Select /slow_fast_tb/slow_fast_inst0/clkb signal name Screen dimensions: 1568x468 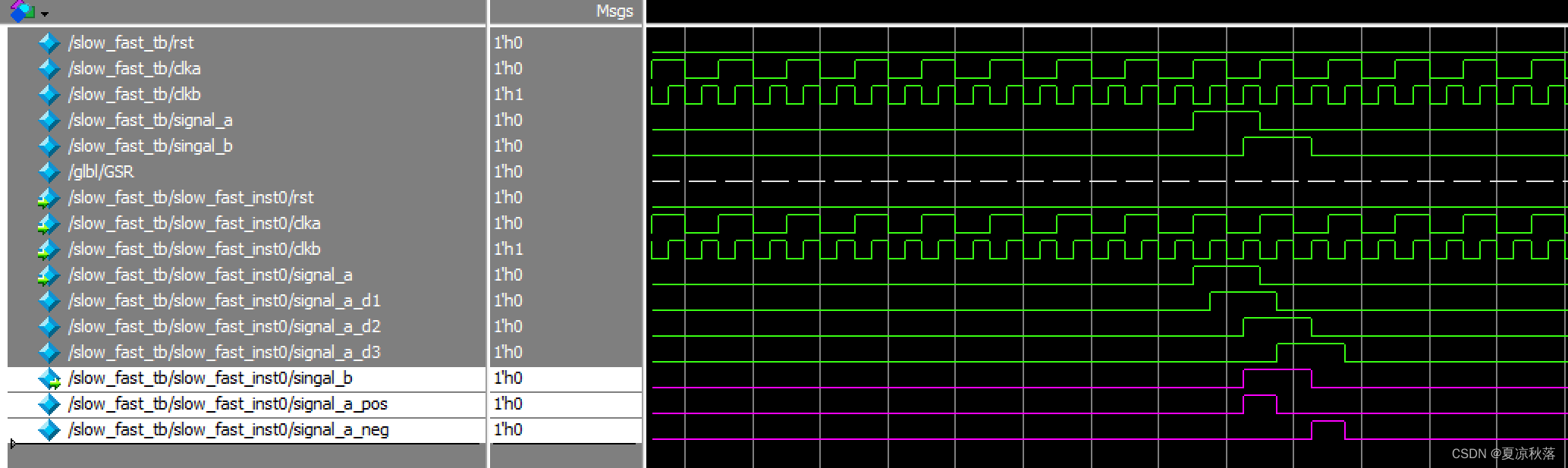[194, 250]
